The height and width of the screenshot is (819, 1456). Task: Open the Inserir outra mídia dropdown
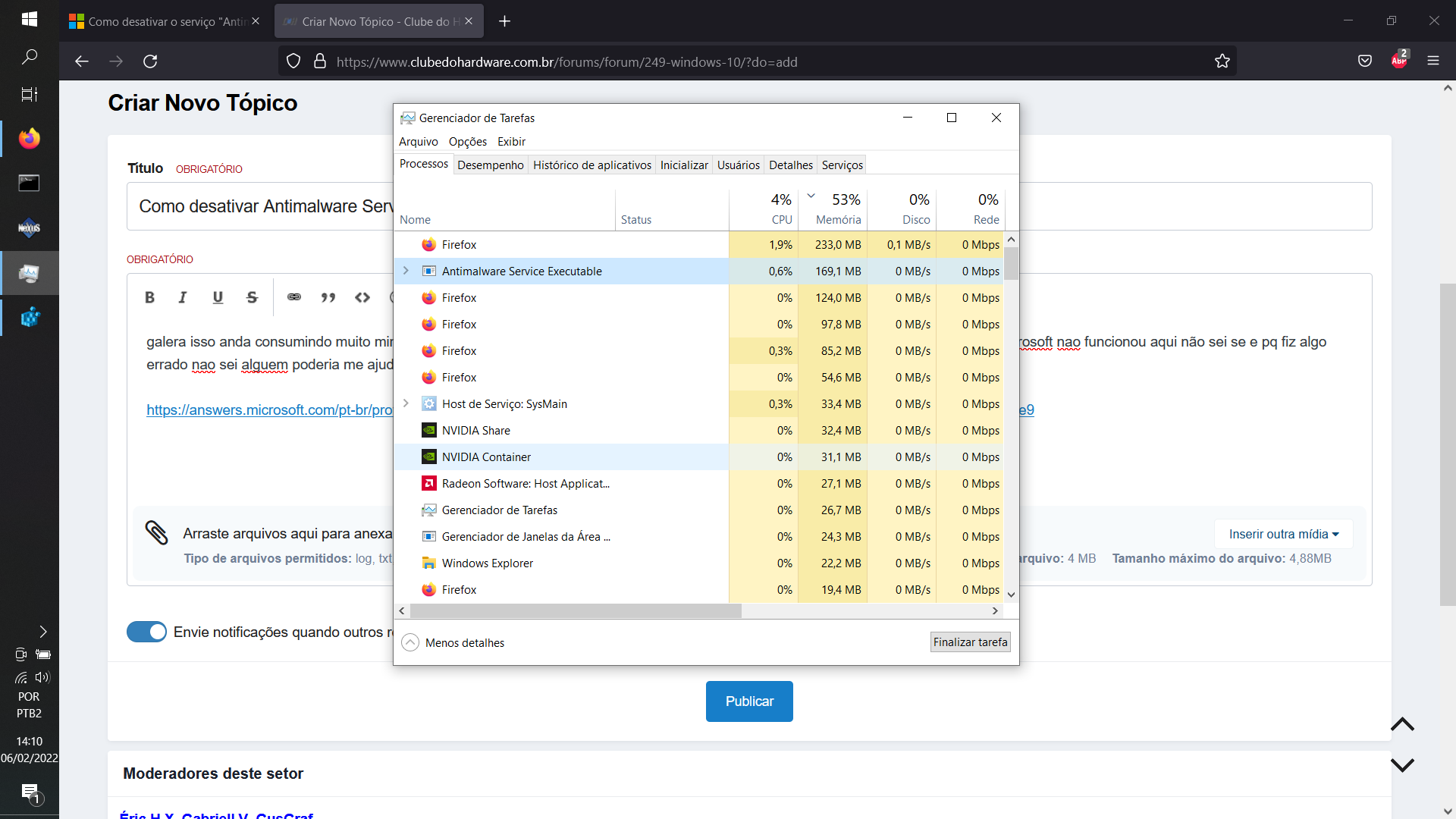coord(1284,534)
